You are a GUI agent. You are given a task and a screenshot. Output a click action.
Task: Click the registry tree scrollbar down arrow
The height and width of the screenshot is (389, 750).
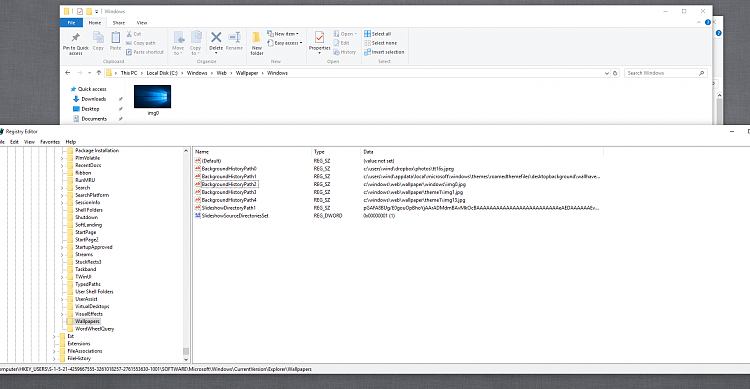coord(186,359)
